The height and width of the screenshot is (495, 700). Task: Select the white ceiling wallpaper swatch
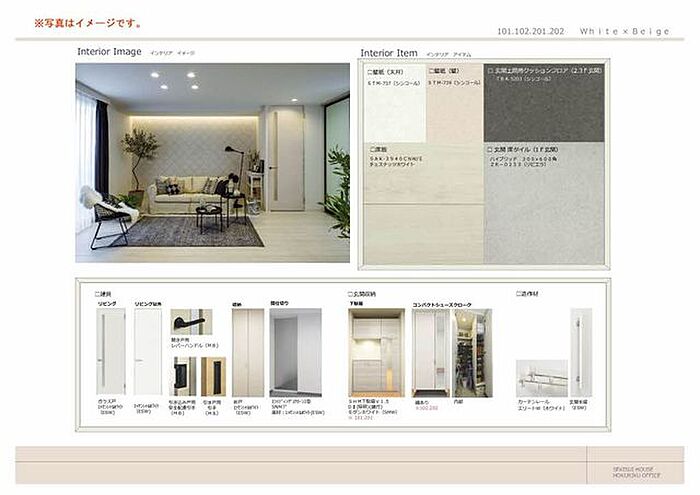pyautogui.click(x=395, y=112)
